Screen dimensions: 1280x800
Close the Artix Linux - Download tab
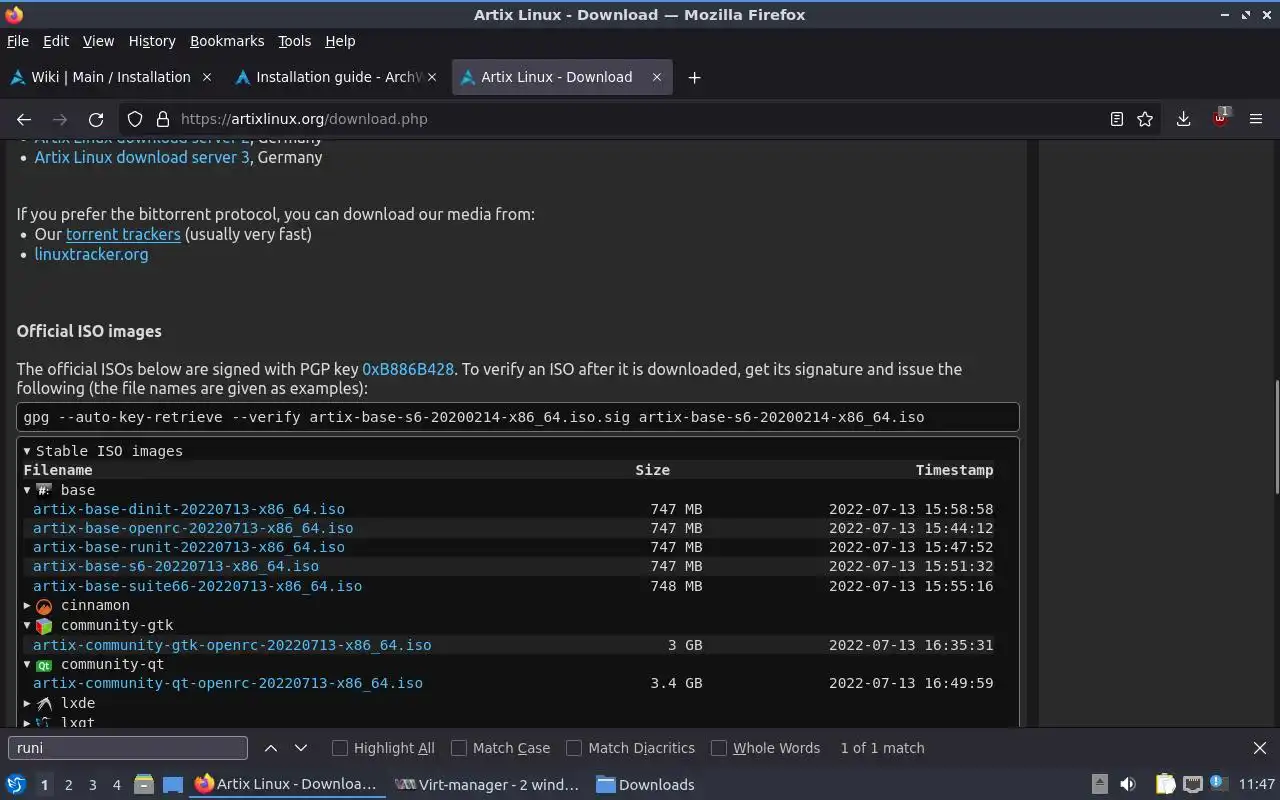click(657, 77)
